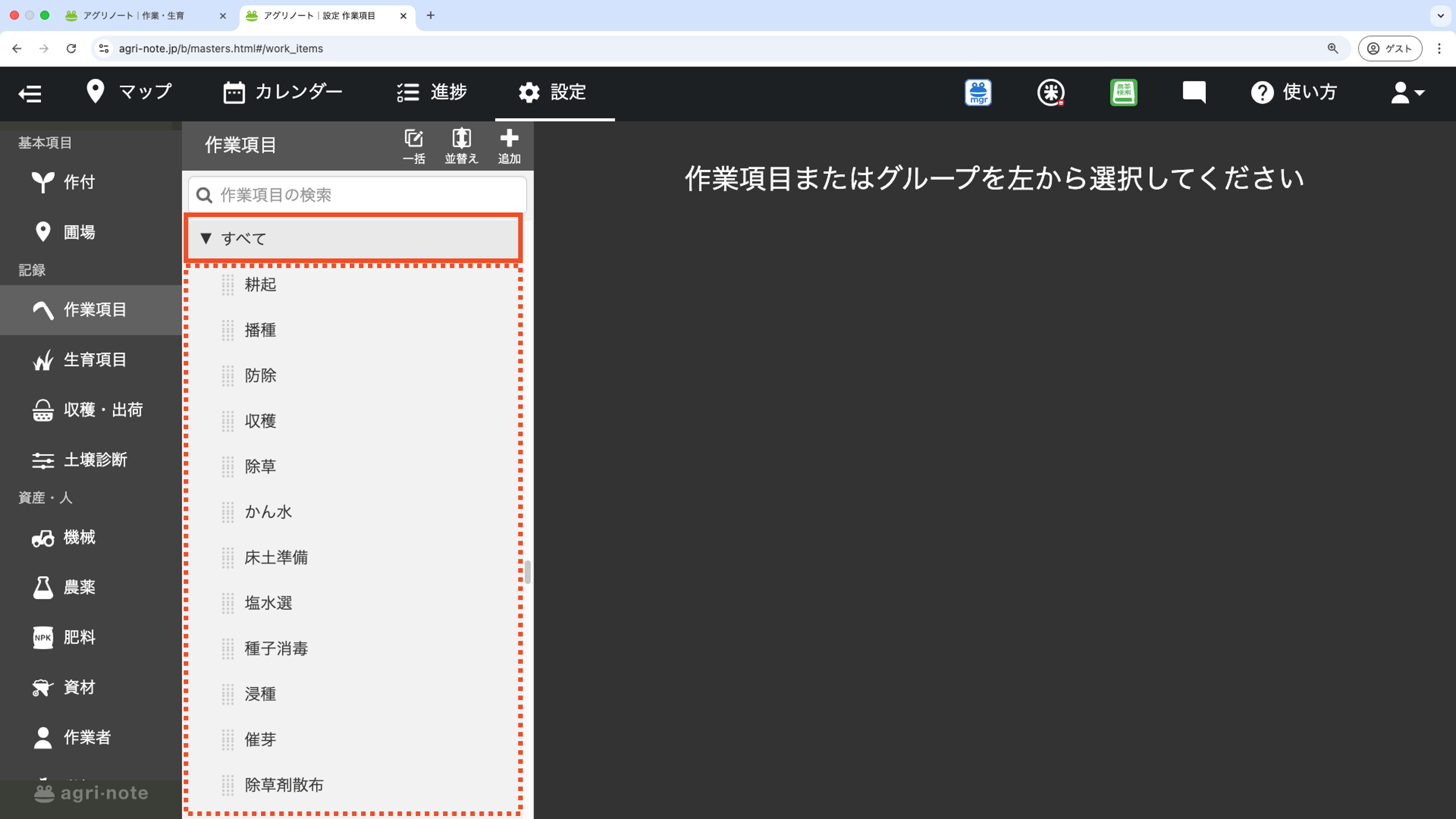The height and width of the screenshot is (819, 1456).
Task: Collapse the すべて group triangle
Action: tap(206, 239)
